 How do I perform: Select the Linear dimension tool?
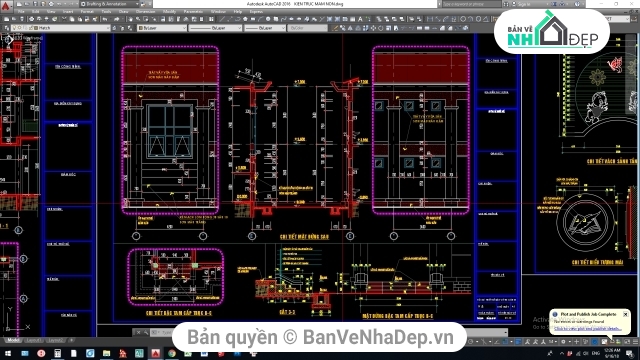tap(430, 19)
